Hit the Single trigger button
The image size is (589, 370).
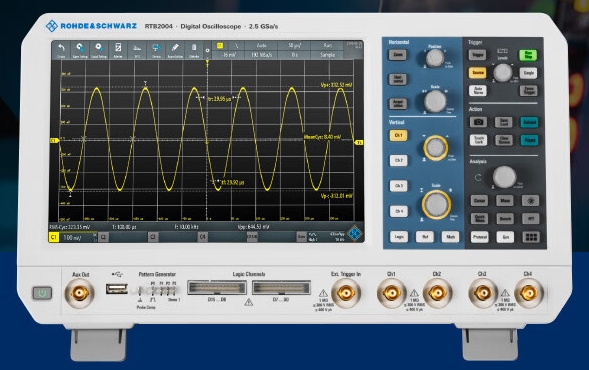point(528,73)
